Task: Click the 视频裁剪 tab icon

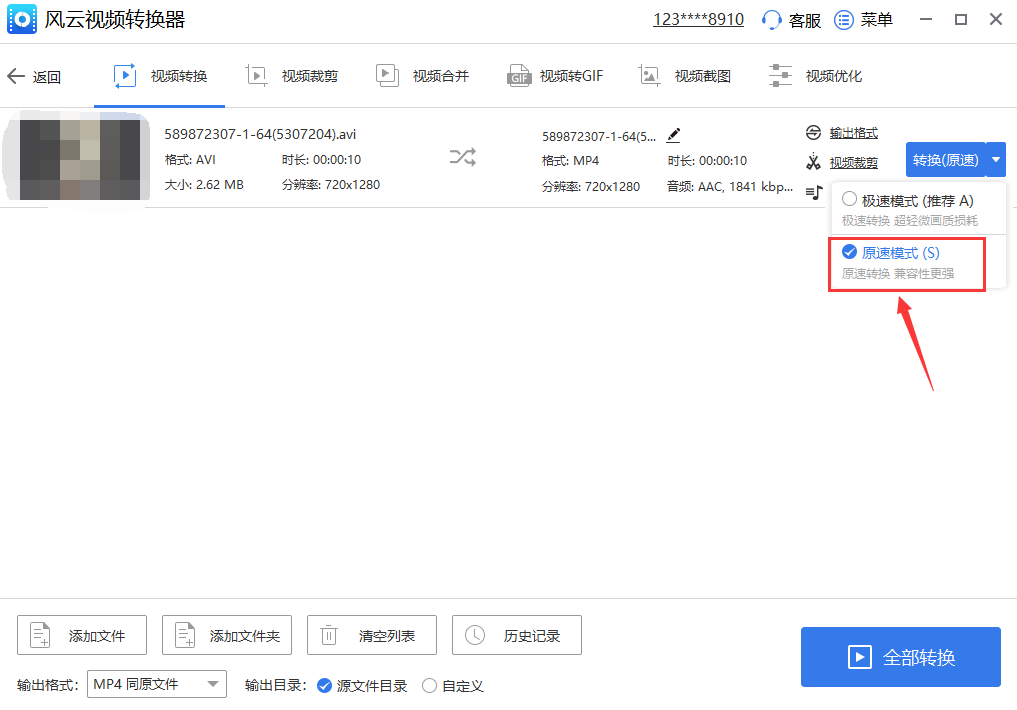Action: coord(256,76)
